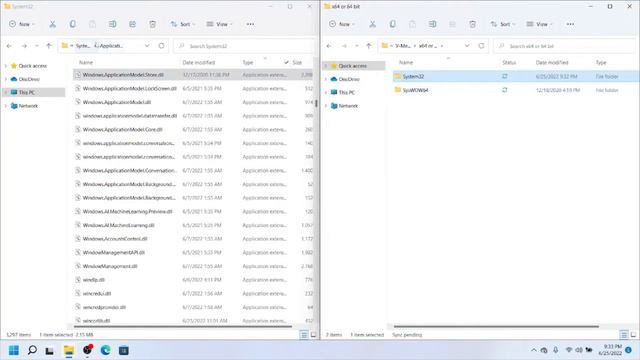
Task: Click Cut icon in x64 or 64 bit window
Action: (373, 24)
